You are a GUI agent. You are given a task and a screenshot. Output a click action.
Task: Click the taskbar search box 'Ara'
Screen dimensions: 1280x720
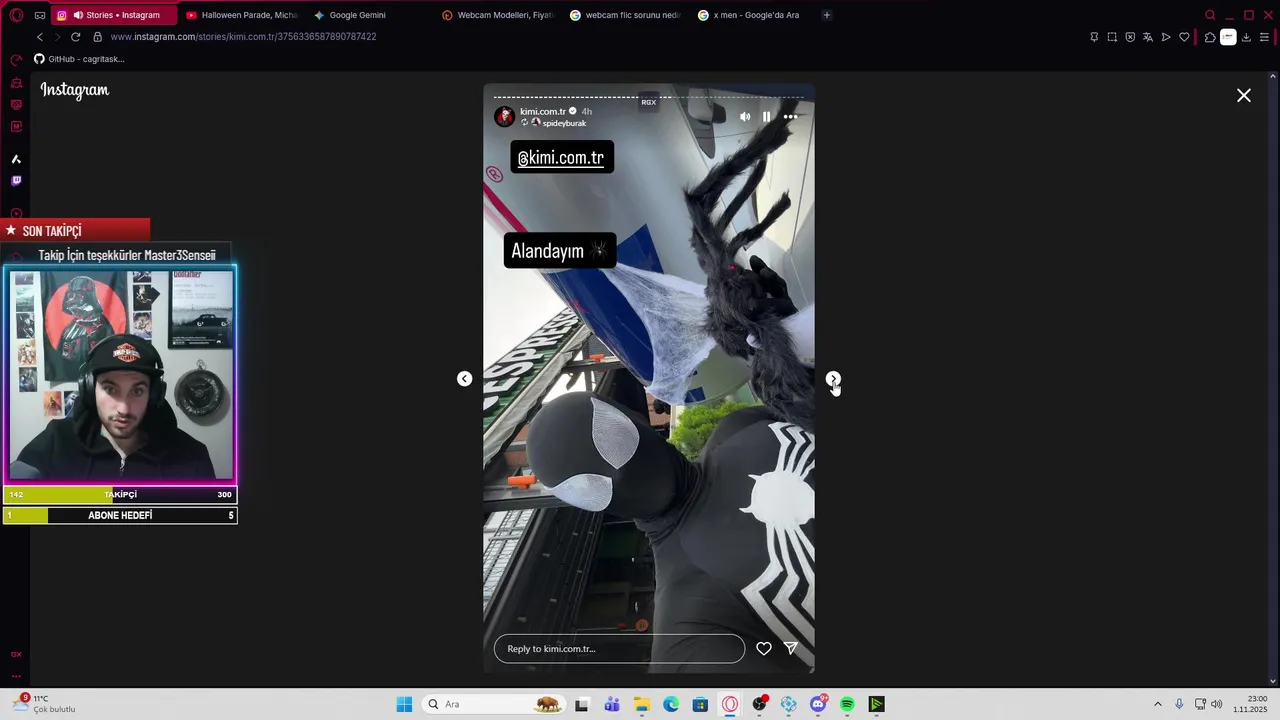pos(495,704)
